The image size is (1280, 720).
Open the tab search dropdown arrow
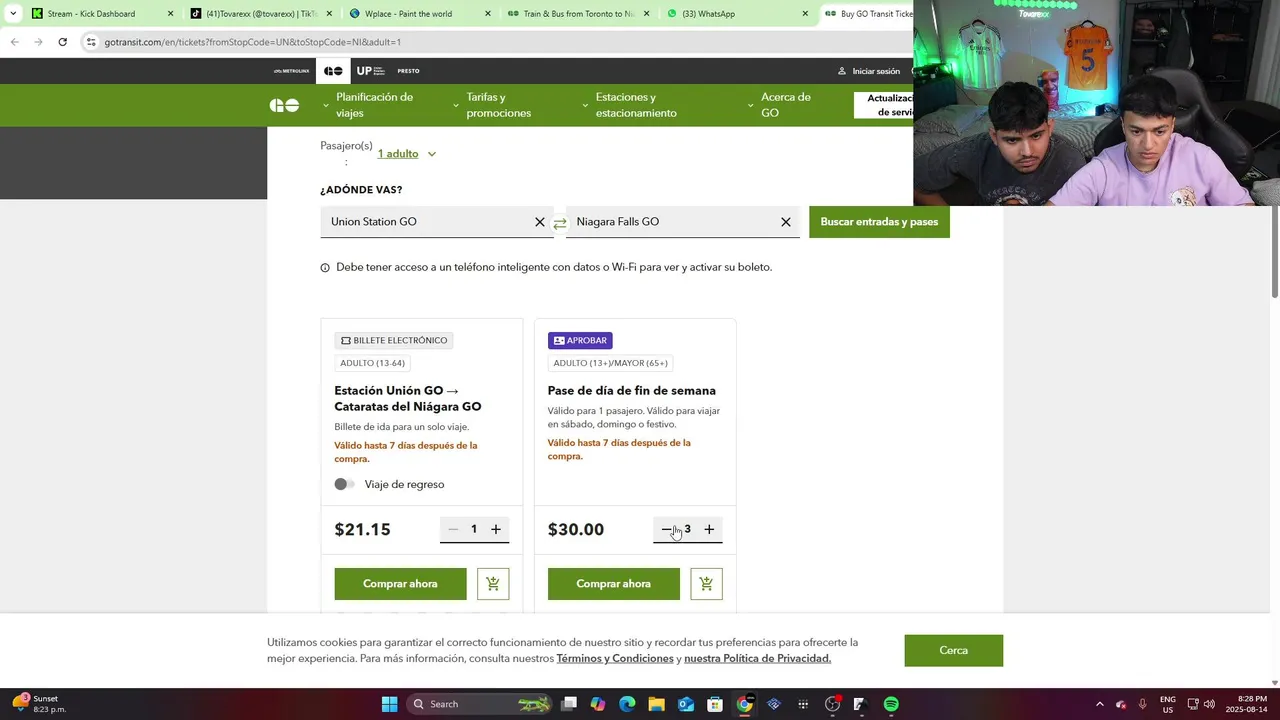point(13,14)
